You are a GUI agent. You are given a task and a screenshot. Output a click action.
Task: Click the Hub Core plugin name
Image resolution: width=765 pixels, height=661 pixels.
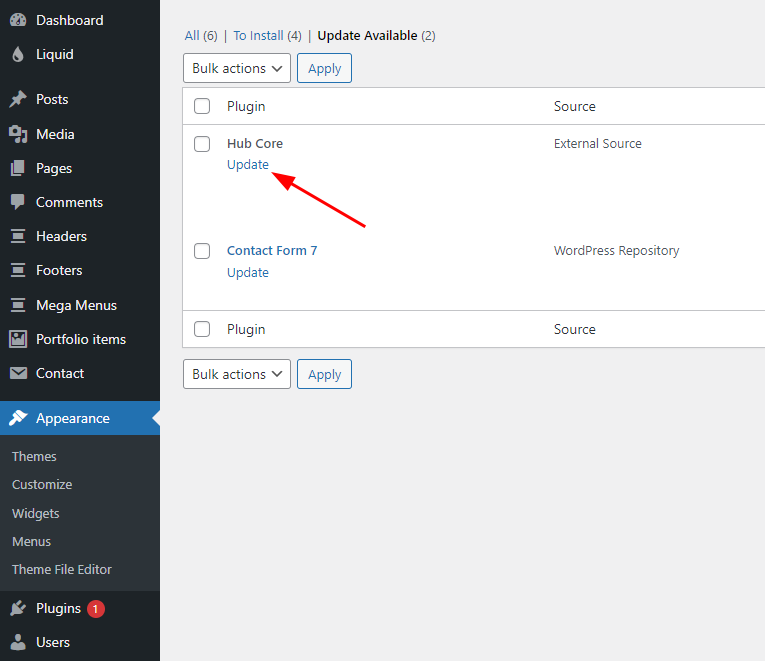coord(255,143)
